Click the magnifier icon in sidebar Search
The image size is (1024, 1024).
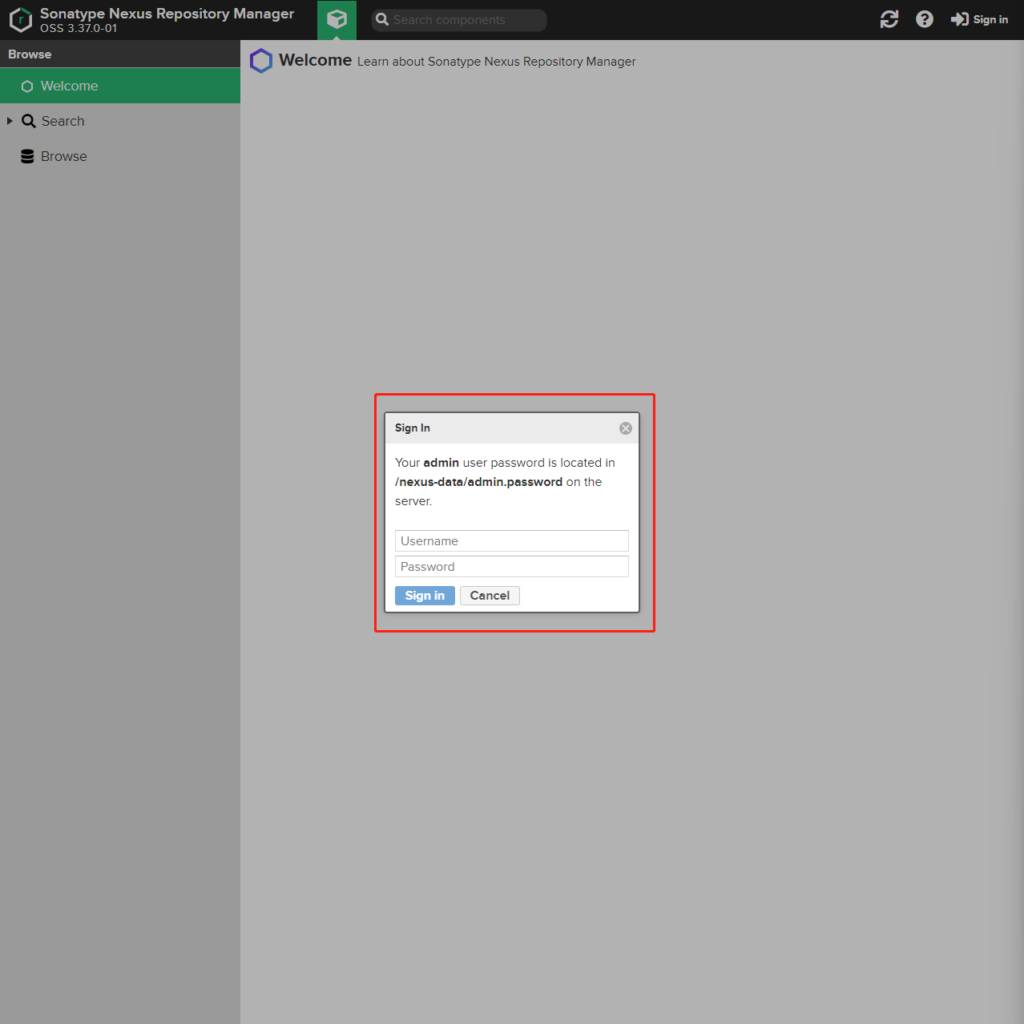pos(28,121)
